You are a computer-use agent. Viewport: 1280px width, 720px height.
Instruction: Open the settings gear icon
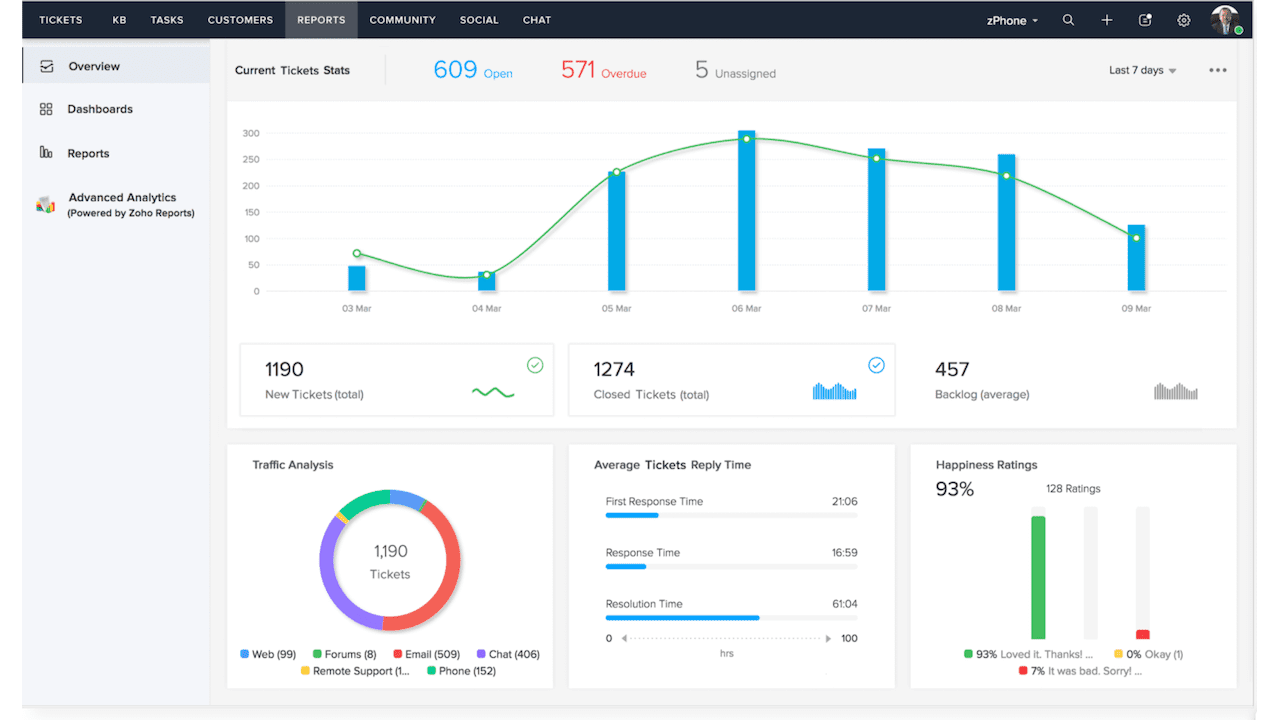pyautogui.click(x=1184, y=20)
